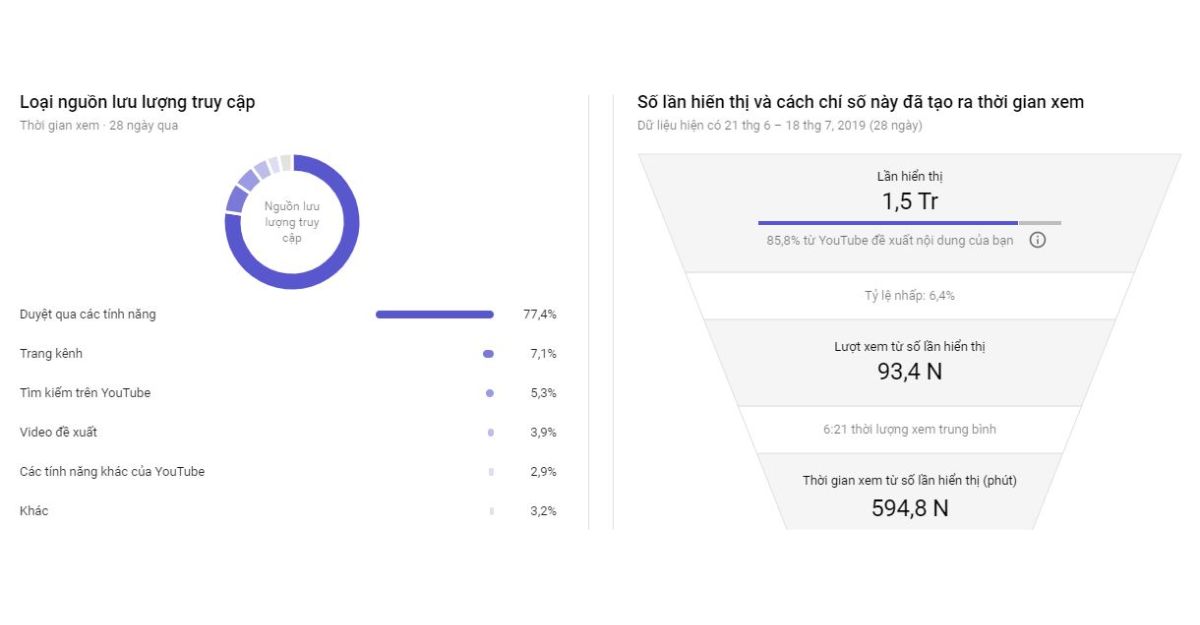
Task: Click the 7,1% bar for Trang kênh
Action: [x=488, y=353]
